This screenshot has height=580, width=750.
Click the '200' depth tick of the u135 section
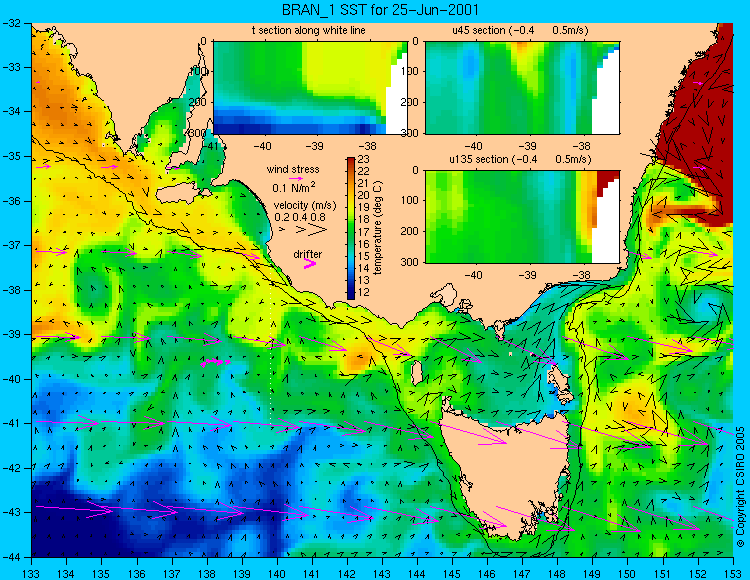tap(410, 231)
